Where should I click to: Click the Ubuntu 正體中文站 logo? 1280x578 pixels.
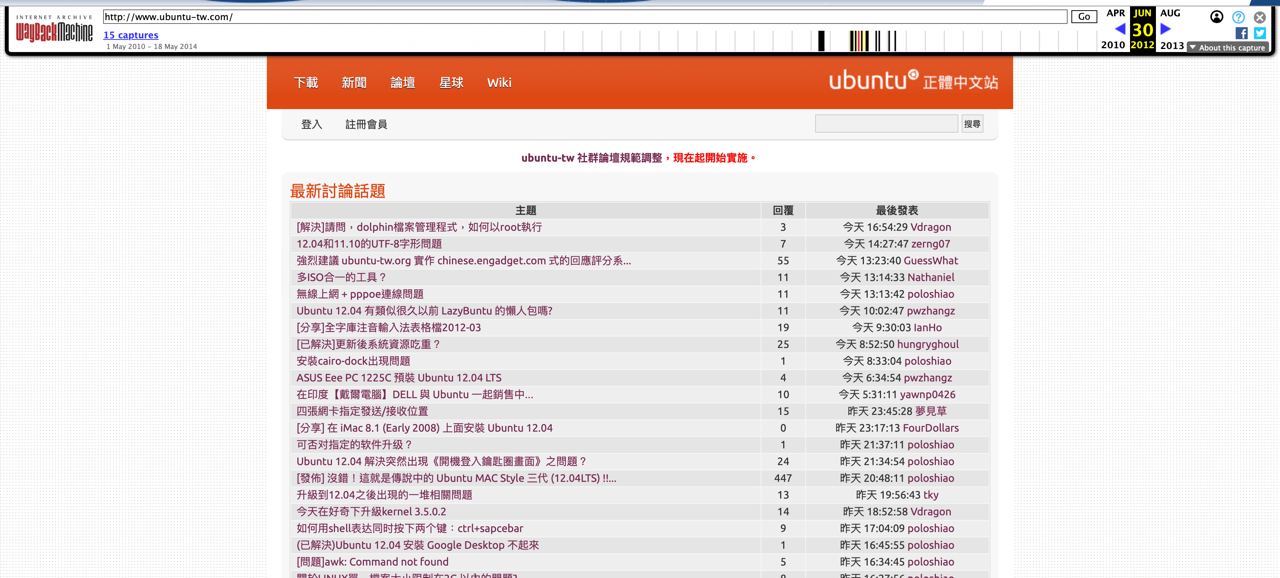point(912,81)
